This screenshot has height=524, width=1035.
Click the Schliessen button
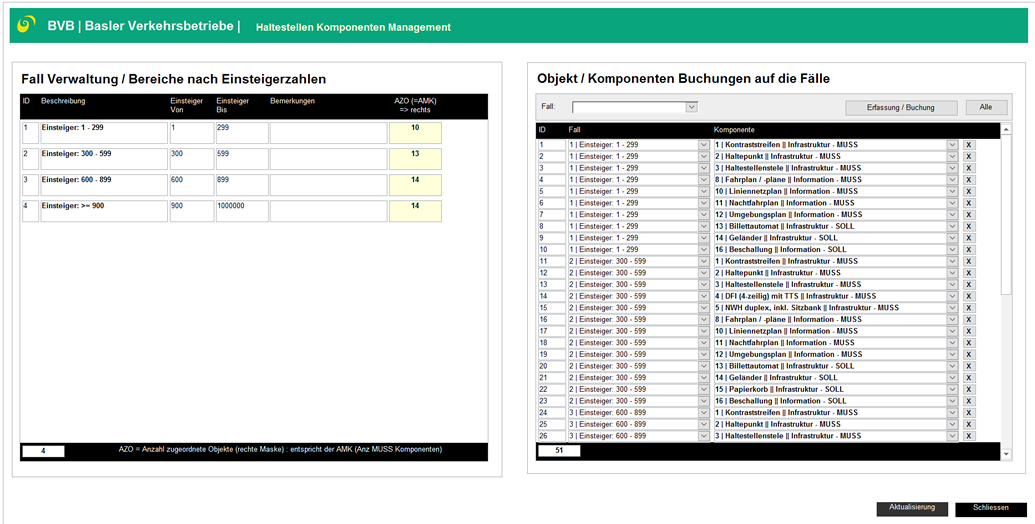(990, 508)
